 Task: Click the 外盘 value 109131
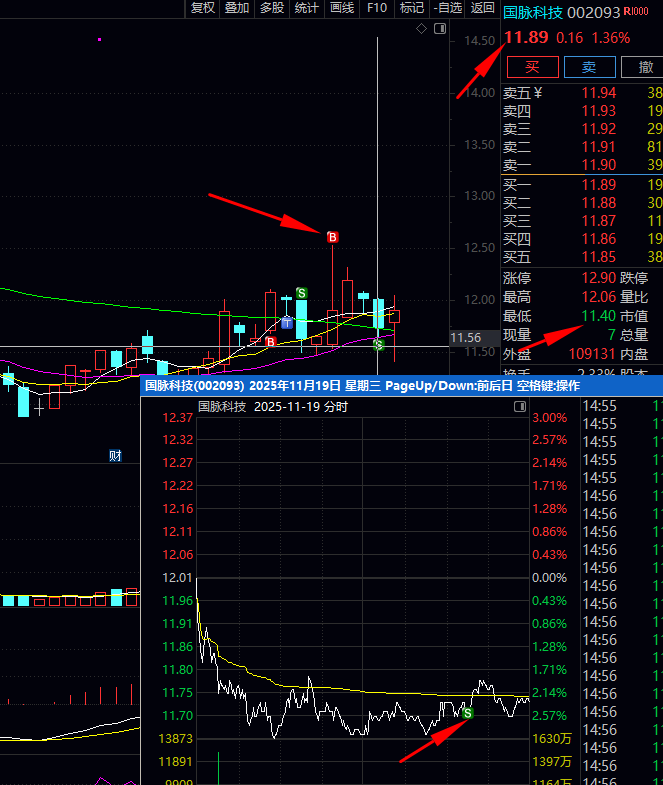tap(591, 354)
